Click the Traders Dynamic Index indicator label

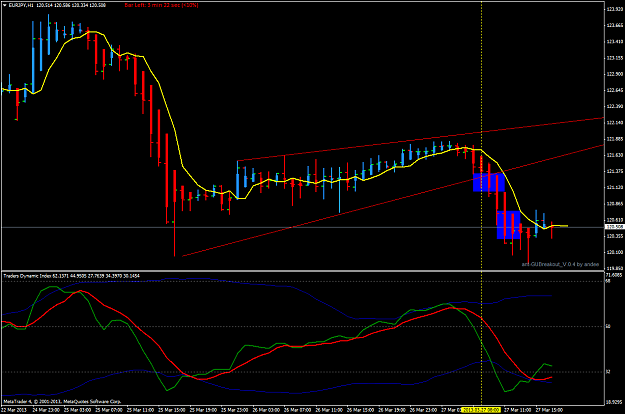[72, 276]
